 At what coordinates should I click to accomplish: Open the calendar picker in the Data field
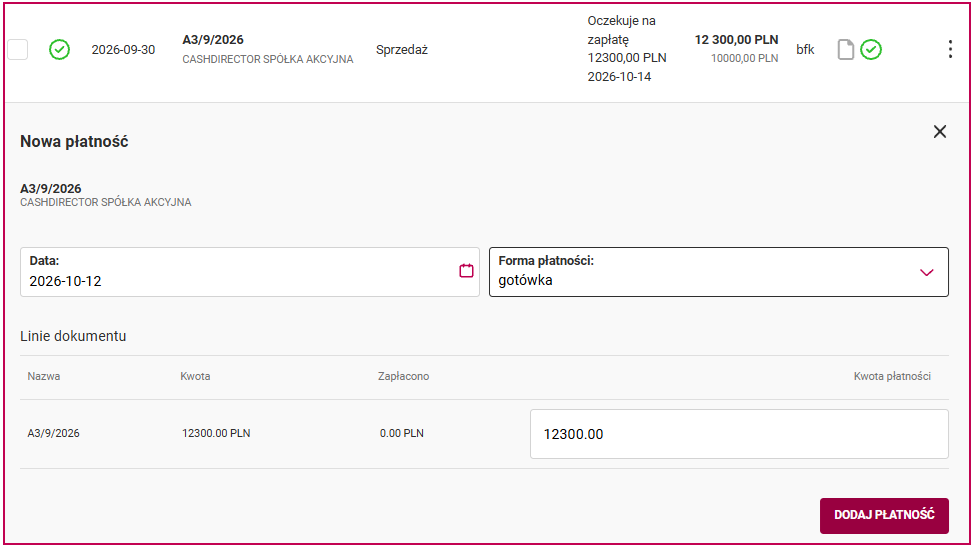coord(467,271)
